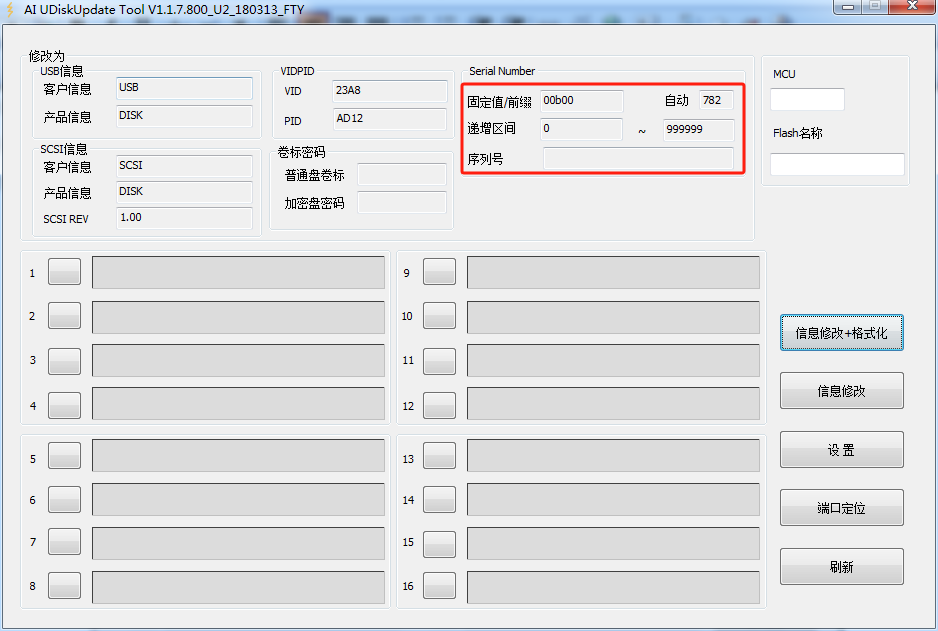Image resolution: width=938 pixels, height=631 pixels.
Task: Click the lightning bolt application icon in title bar
Action: [x=13, y=8]
